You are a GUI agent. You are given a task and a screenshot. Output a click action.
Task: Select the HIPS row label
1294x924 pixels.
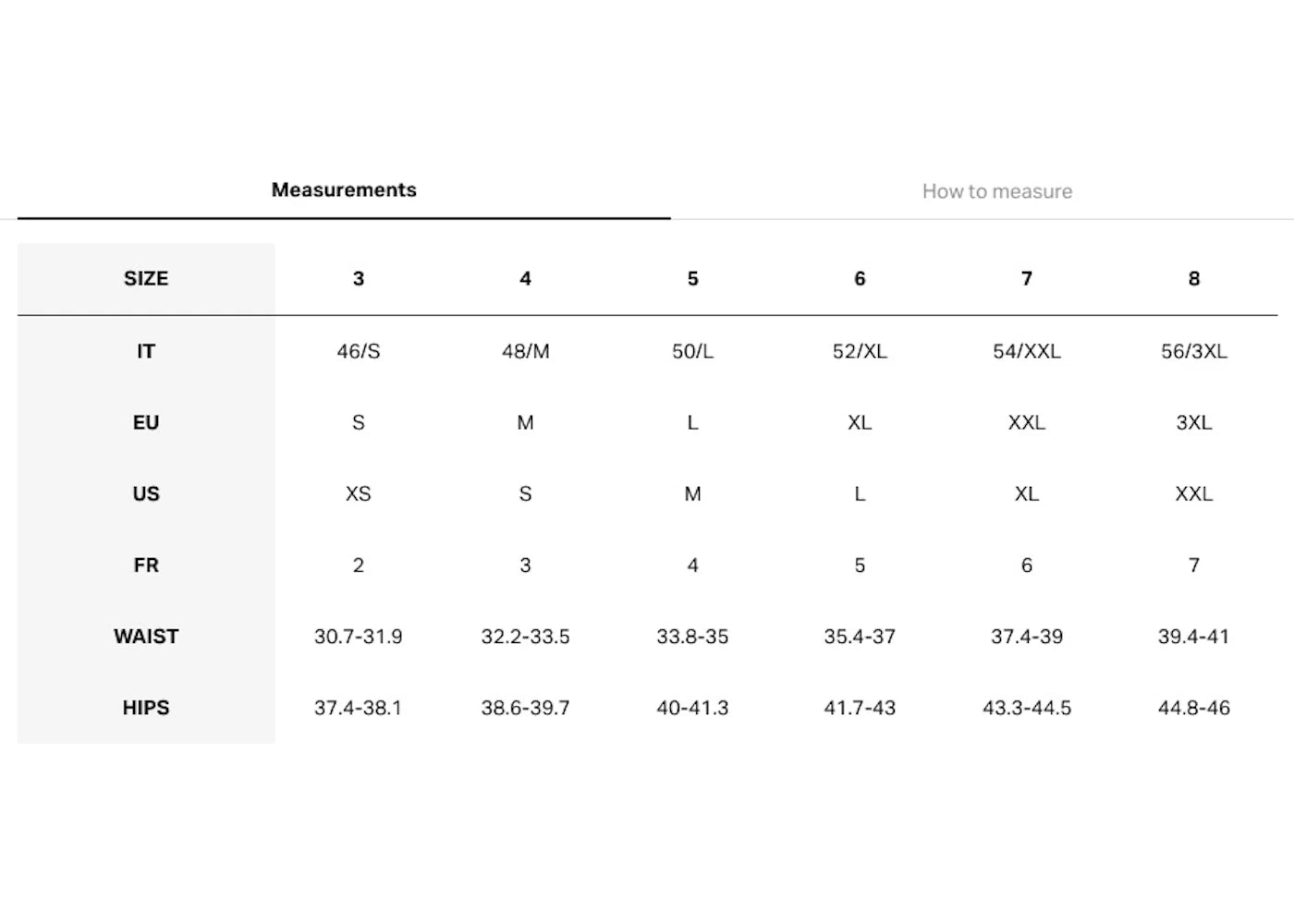(146, 708)
